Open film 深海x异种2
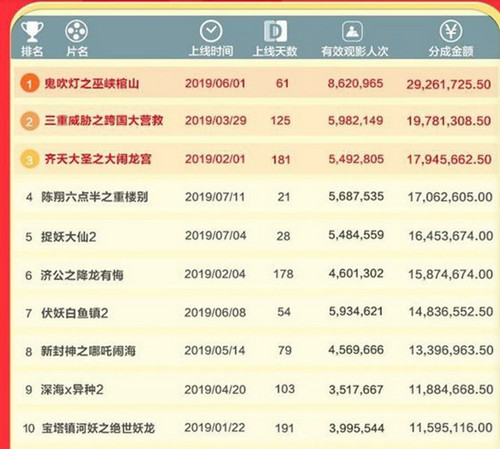This screenshot has width=500, height=449. (x=72, y=389)
